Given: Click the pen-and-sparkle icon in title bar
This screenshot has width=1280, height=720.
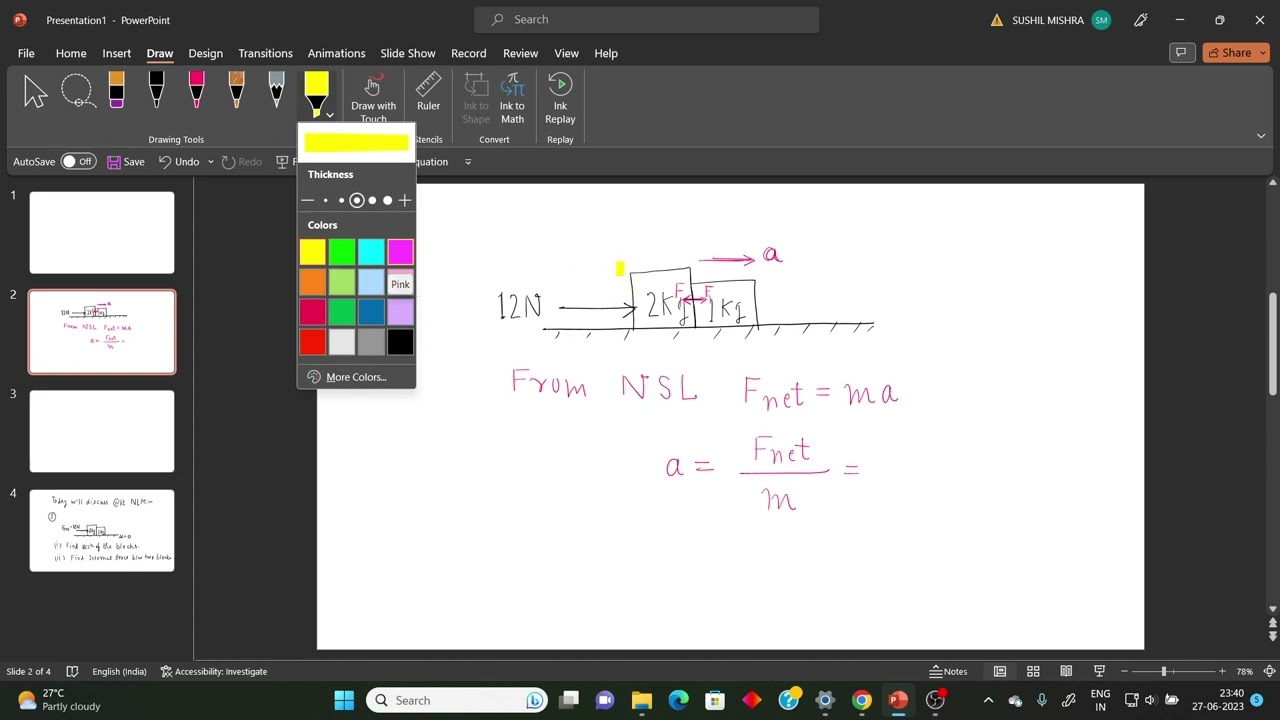Looking at the screenshot, I should (1141, 20).
